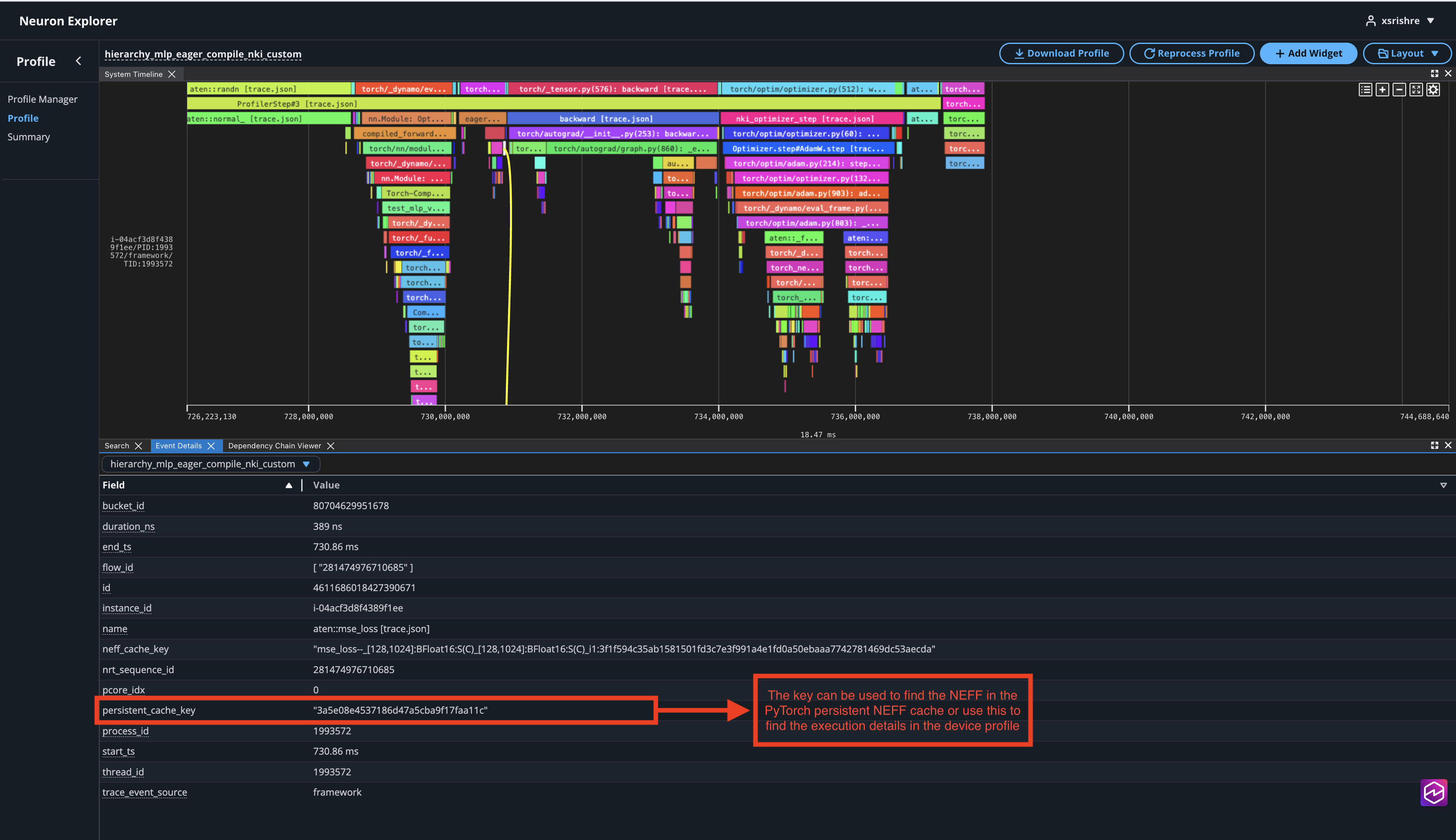
Task: Select test_mlp_v... timeline event
Action: point(415,208)
